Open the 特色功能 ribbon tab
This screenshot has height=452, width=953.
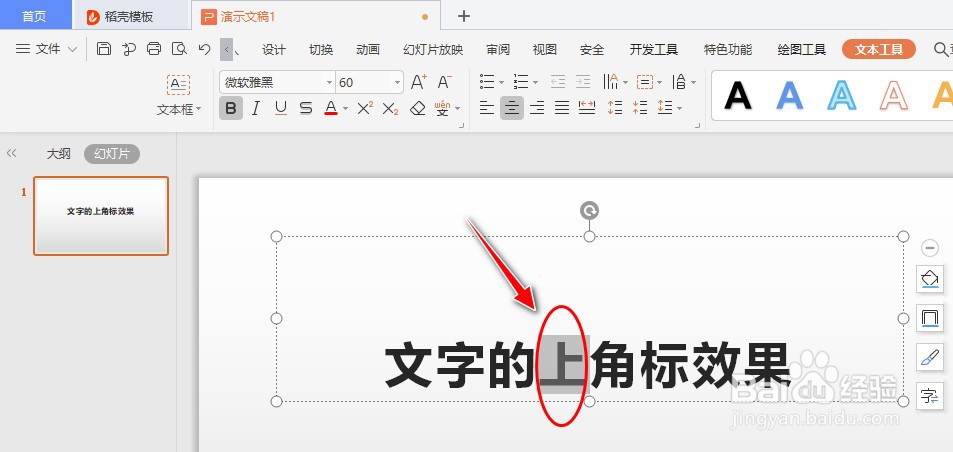coord(728,50)
